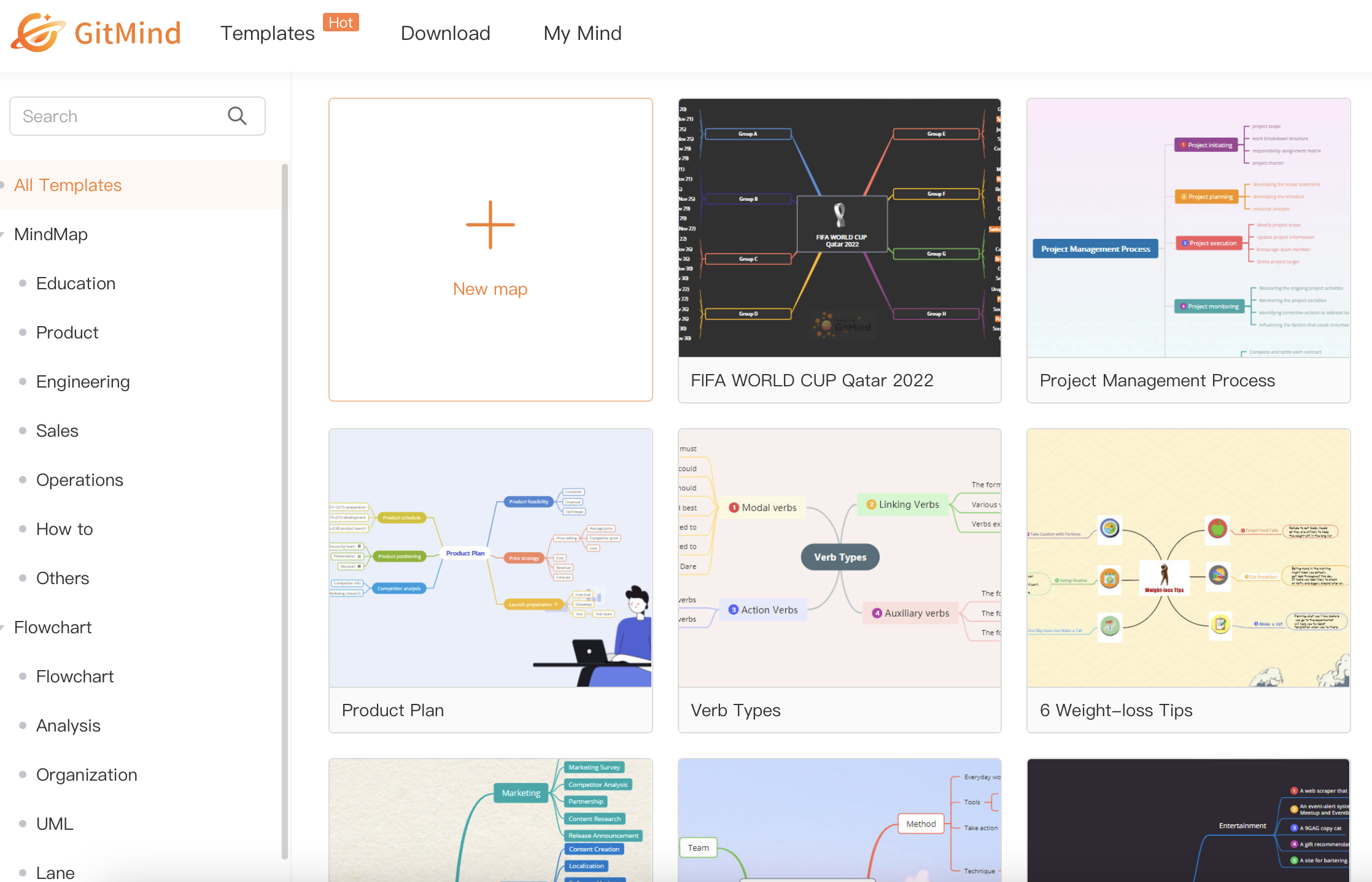
Task: Open the FIFA WORLD CUP Qatar 2022 thumbnail
Action: (x=839, y=228)
